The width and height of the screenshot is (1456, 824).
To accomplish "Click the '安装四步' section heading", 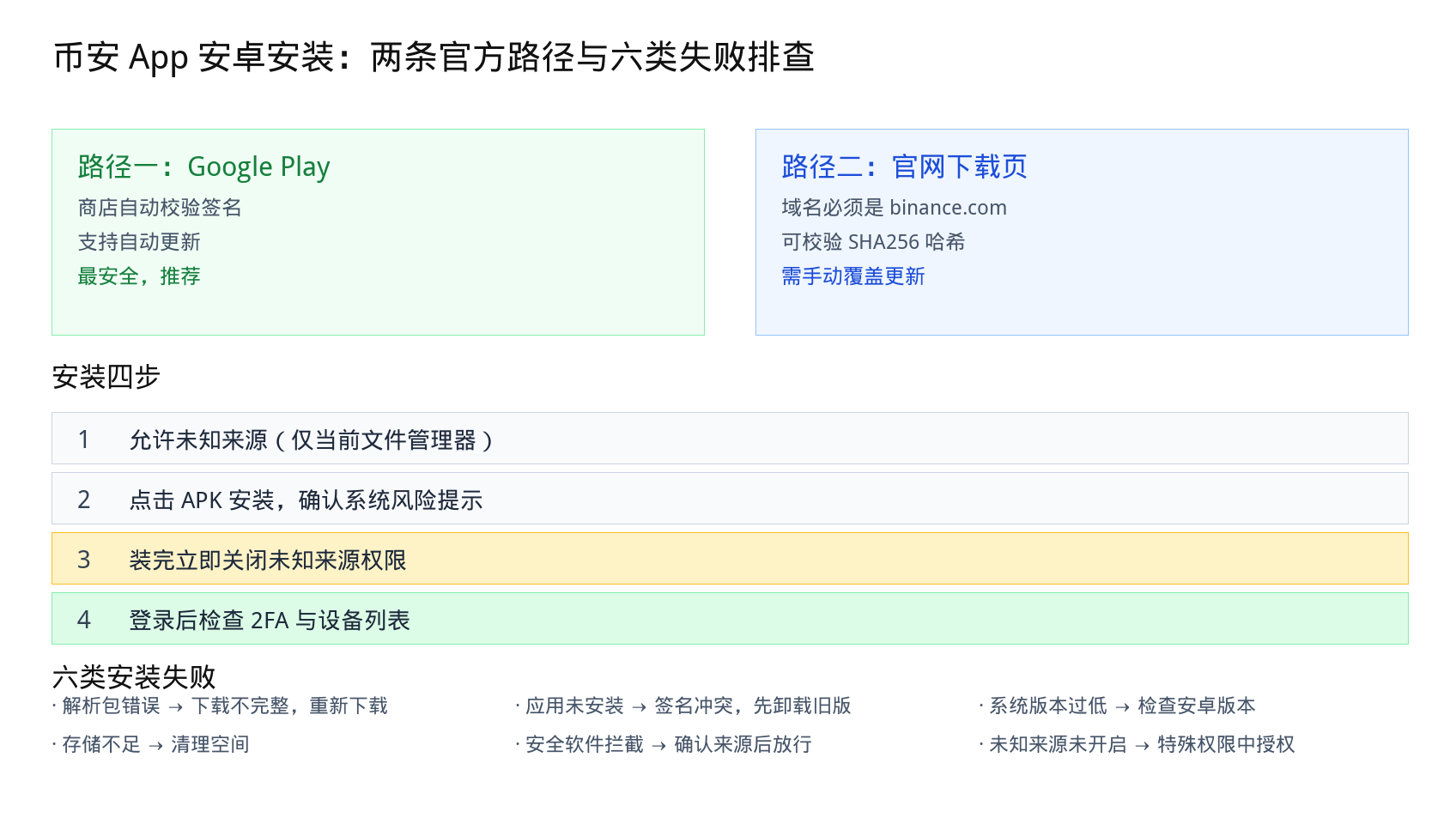I will coord(106,377).
